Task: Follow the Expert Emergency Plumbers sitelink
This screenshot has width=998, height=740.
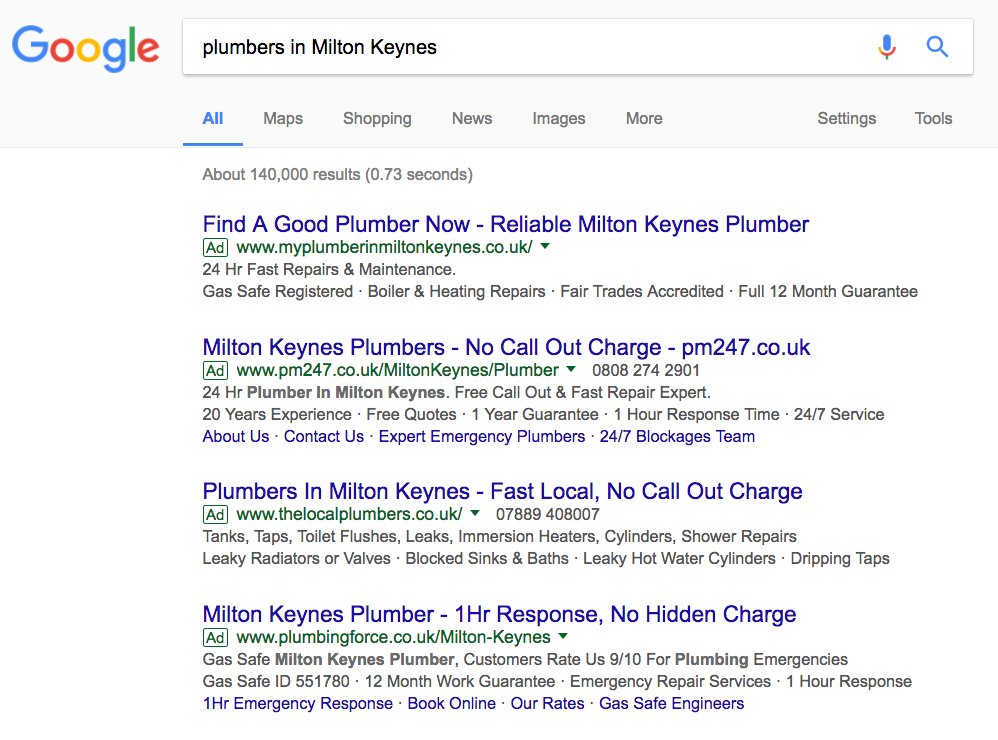Action: coord(481,436)
